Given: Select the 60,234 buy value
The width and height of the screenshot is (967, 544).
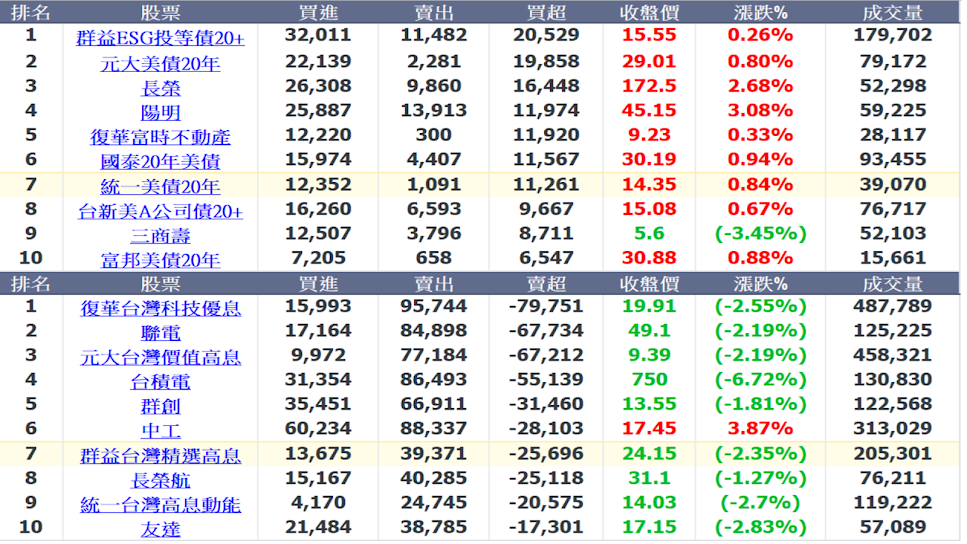Looking at the screenshot, I should 318,429.
